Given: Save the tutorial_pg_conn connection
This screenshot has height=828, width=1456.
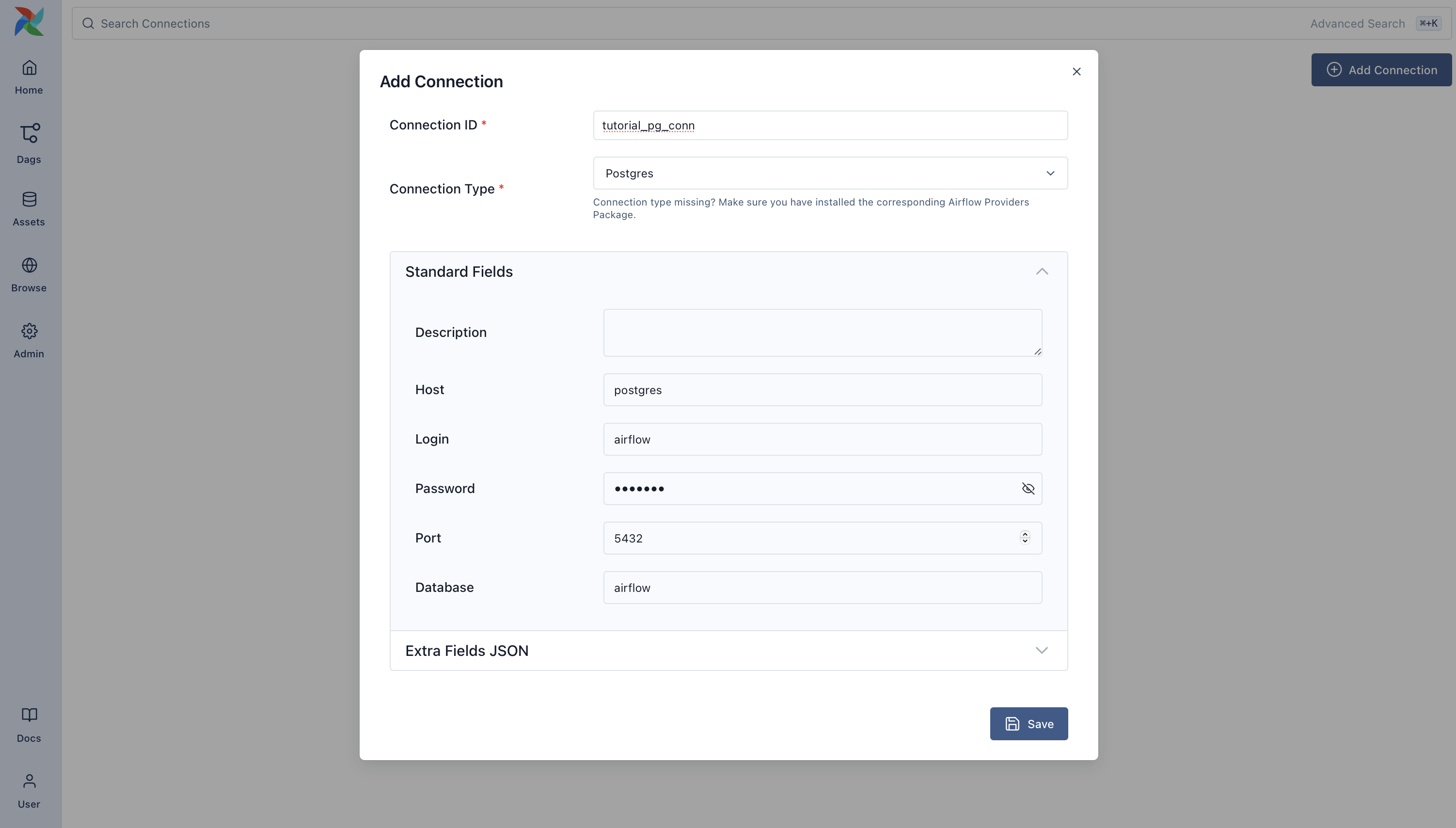Looking at the screenshot, I should pyautogui.click(x=1028, y=723).
